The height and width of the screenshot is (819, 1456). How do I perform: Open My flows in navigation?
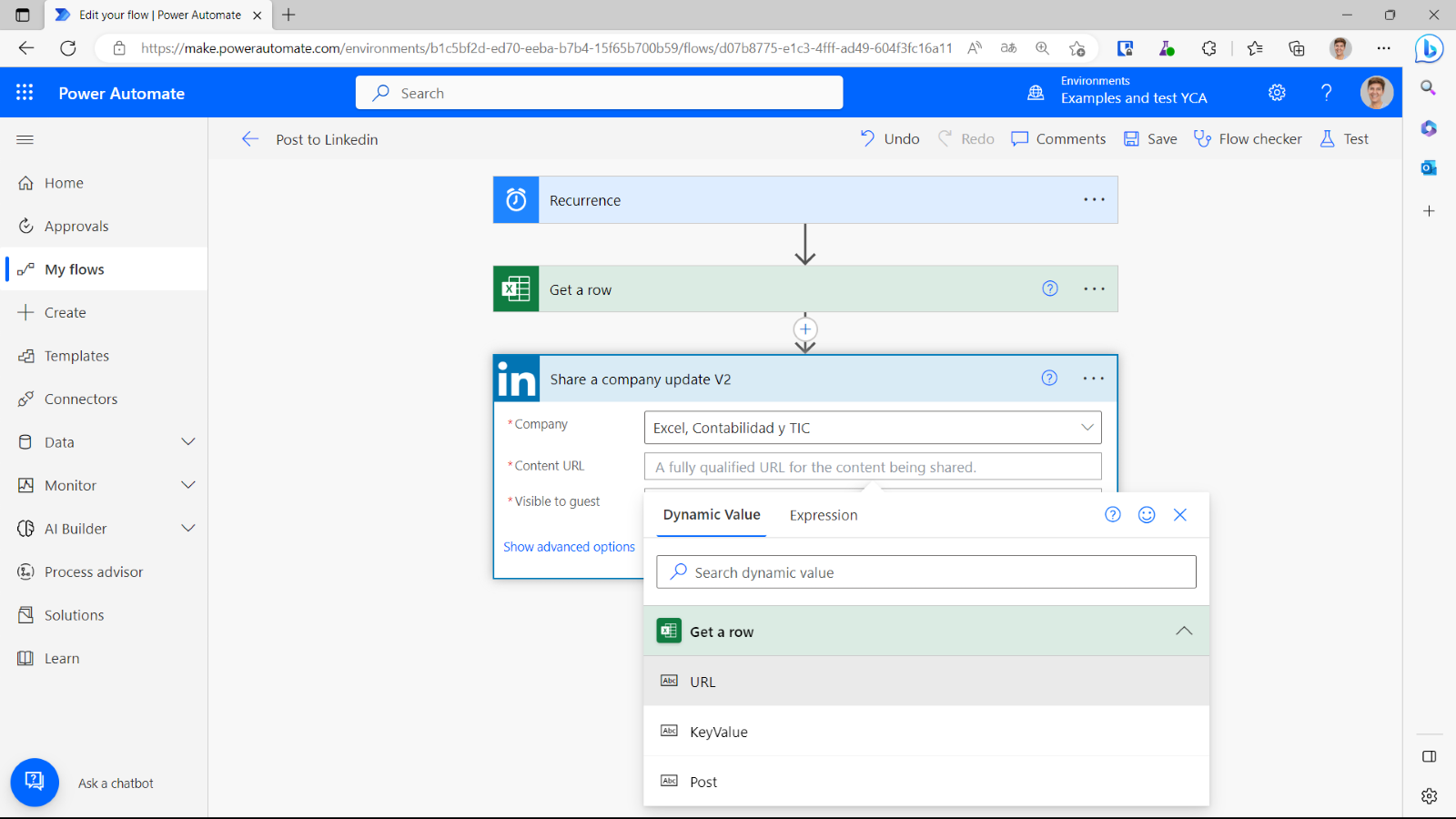[x=105, y=269]
